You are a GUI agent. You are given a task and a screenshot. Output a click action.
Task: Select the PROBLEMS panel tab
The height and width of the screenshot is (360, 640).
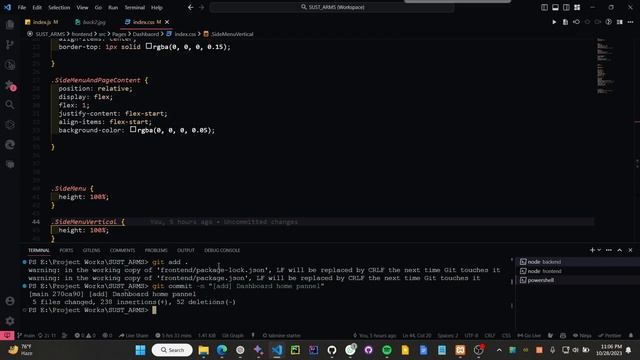[156, 250]
